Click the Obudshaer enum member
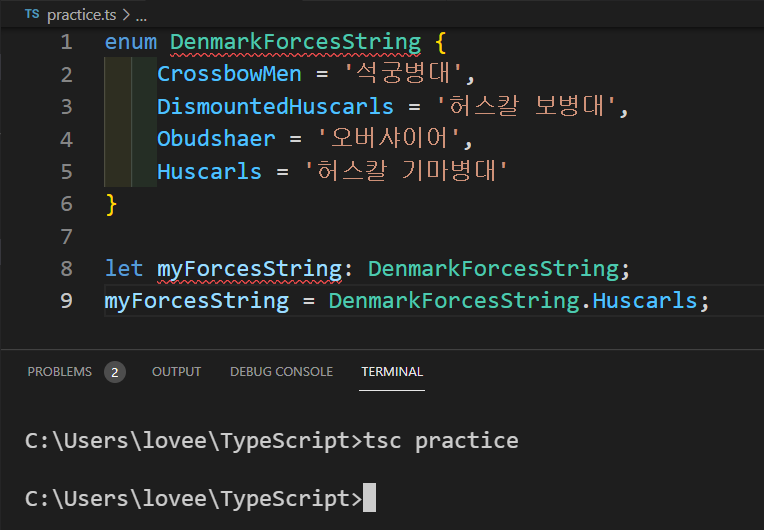The image size is (764, 530). point(216,139)
